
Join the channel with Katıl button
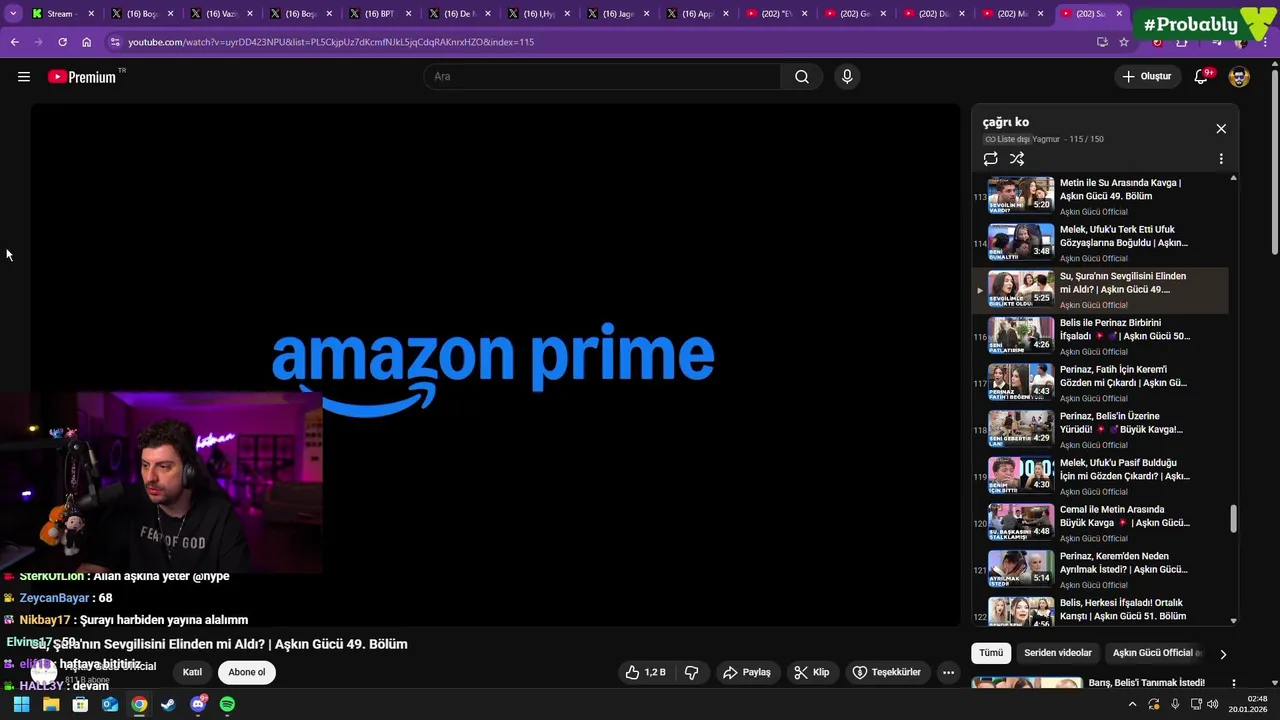pos(192,672)
